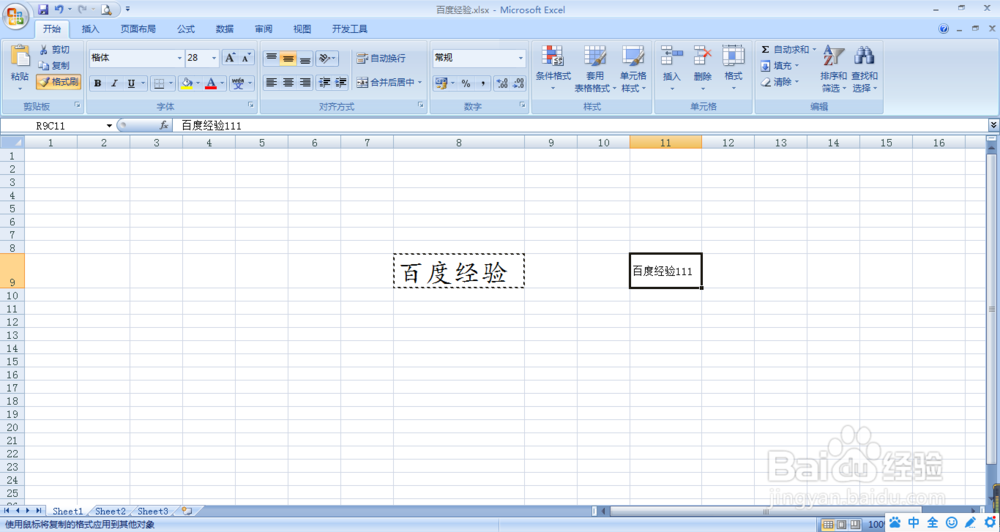Open the font name 楷体 dropdown
The width and height of the screenshot is (1000, 532).
[x=179, y=58]
